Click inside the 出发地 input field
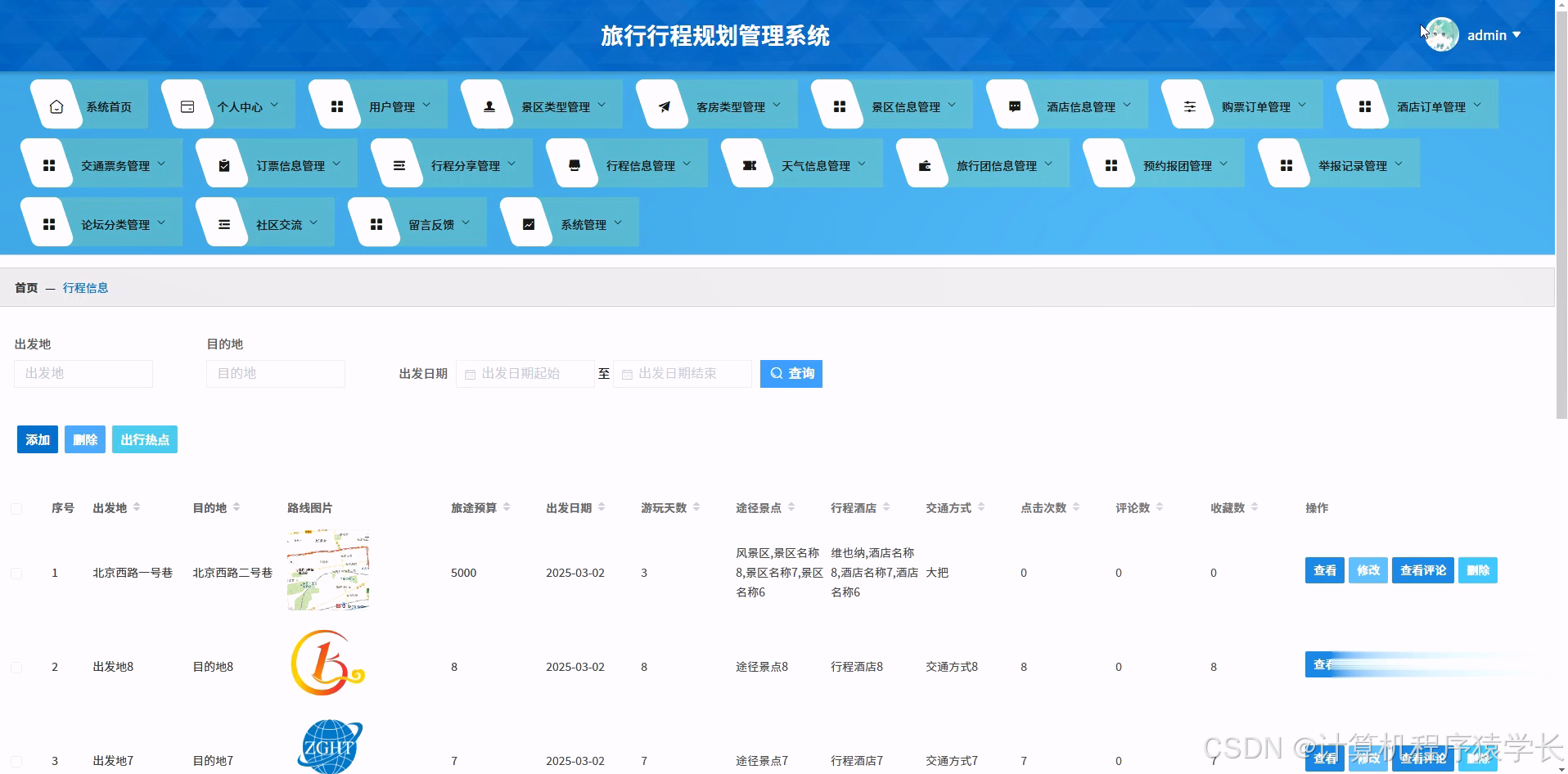Viewport: 1568px width, 774px height. pyautogui.click(x=83, y=373)
